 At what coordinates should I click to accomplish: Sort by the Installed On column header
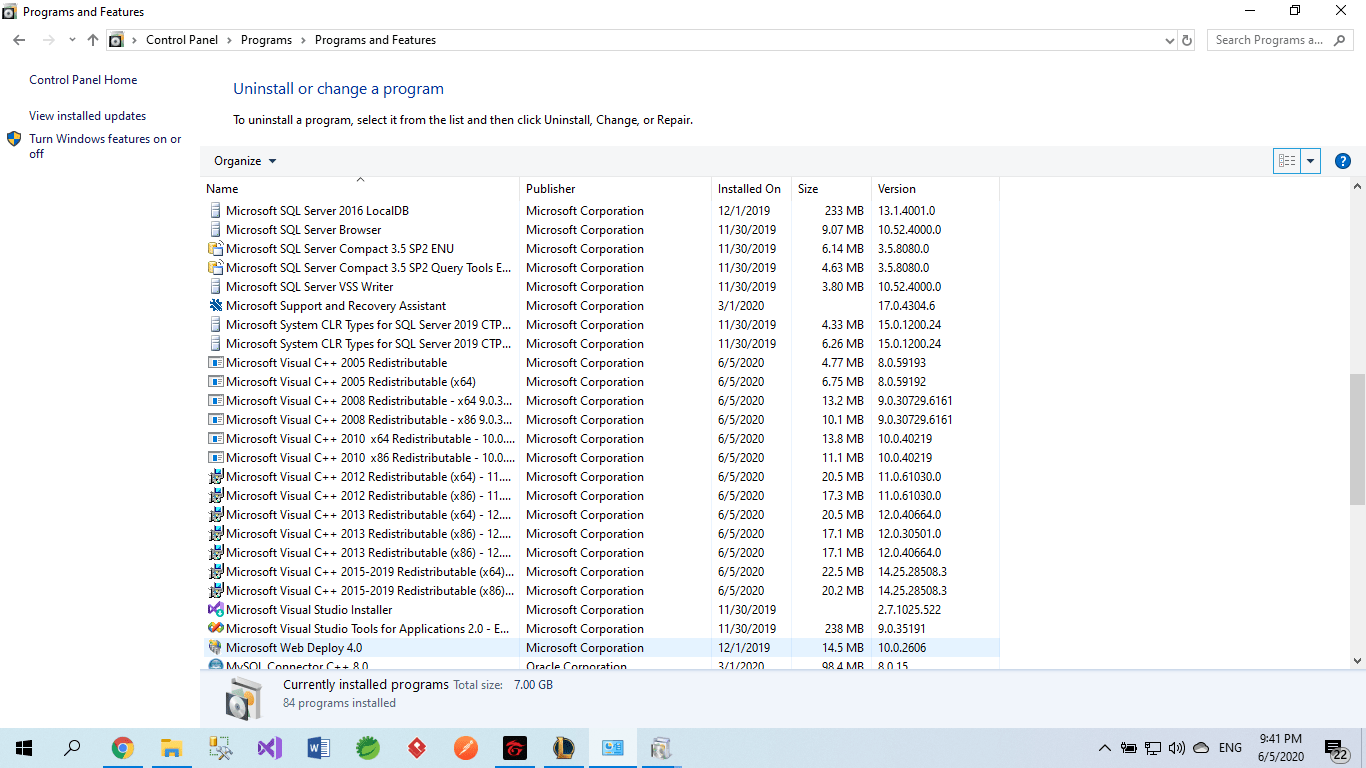pos(751,188)
